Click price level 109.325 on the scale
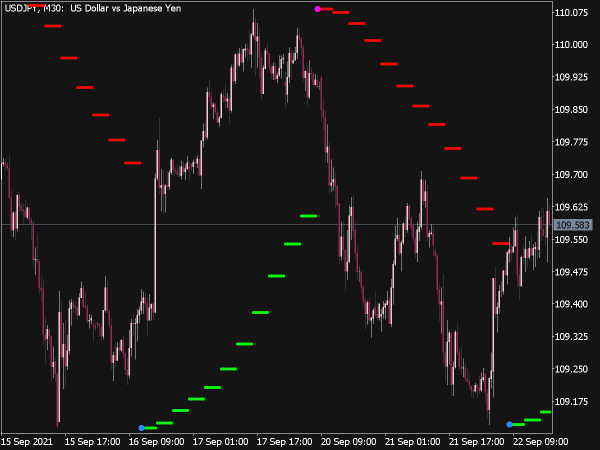The height and width of the screenshot is (450, 600). (571, 337)
